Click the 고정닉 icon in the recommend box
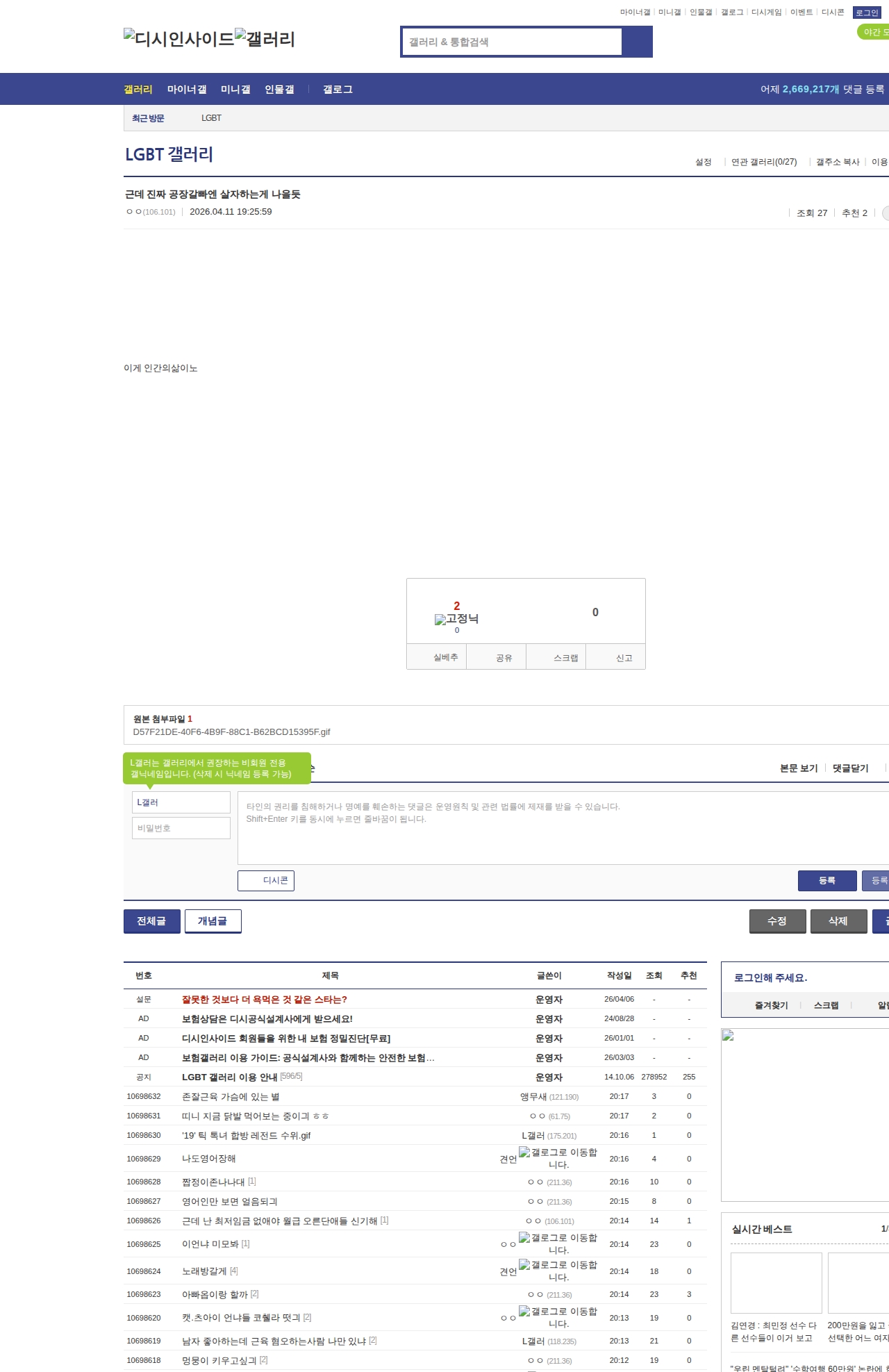This screenshot has height=1372, width=889. point(456,619)
